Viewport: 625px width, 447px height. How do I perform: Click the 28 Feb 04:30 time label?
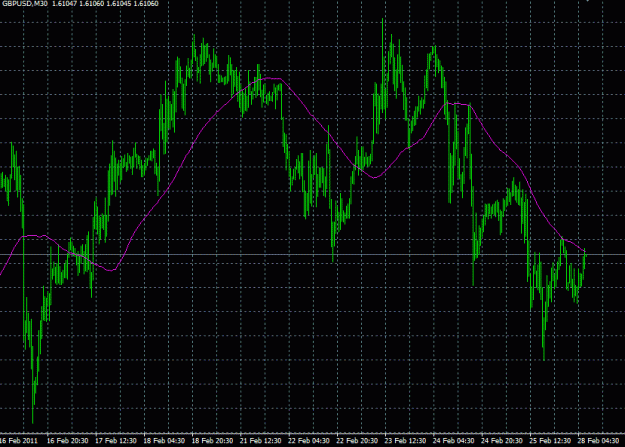[598, 441]
